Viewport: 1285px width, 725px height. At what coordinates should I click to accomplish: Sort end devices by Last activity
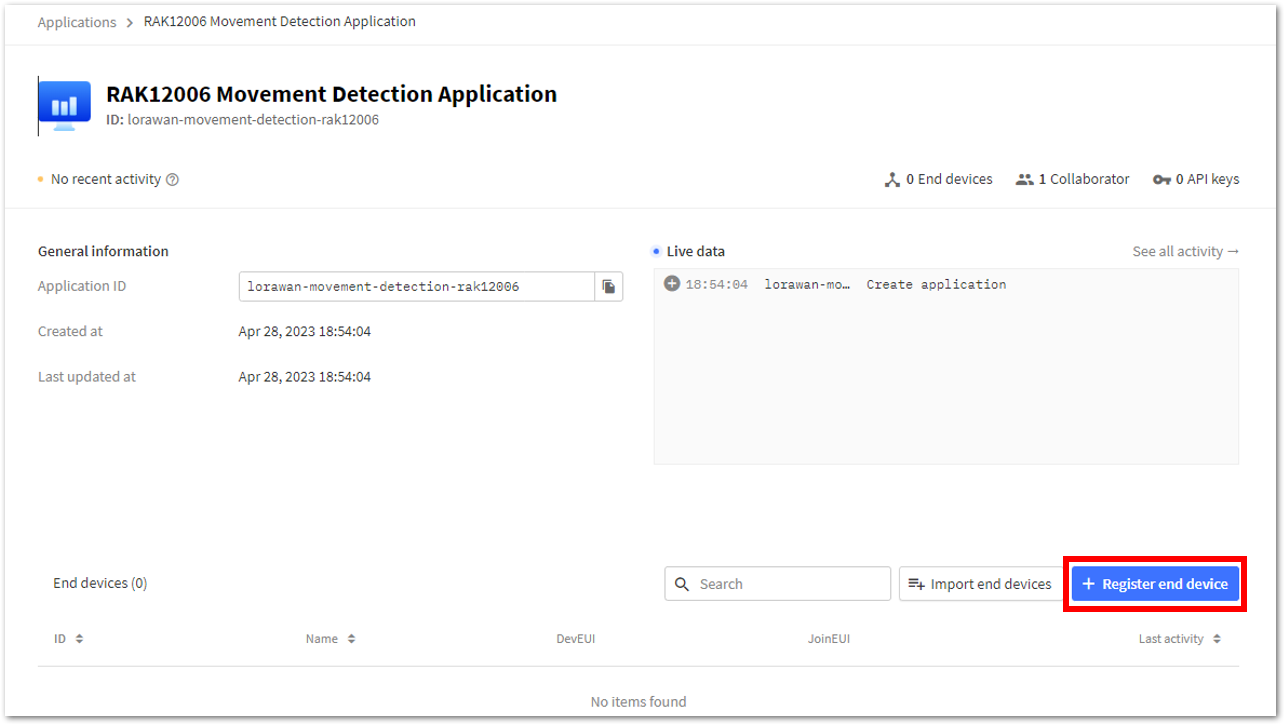coord(1180,639)
